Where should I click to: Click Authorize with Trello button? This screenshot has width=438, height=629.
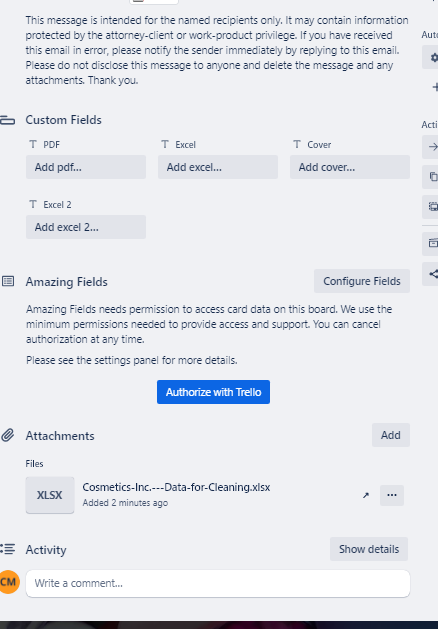point(213,392)
